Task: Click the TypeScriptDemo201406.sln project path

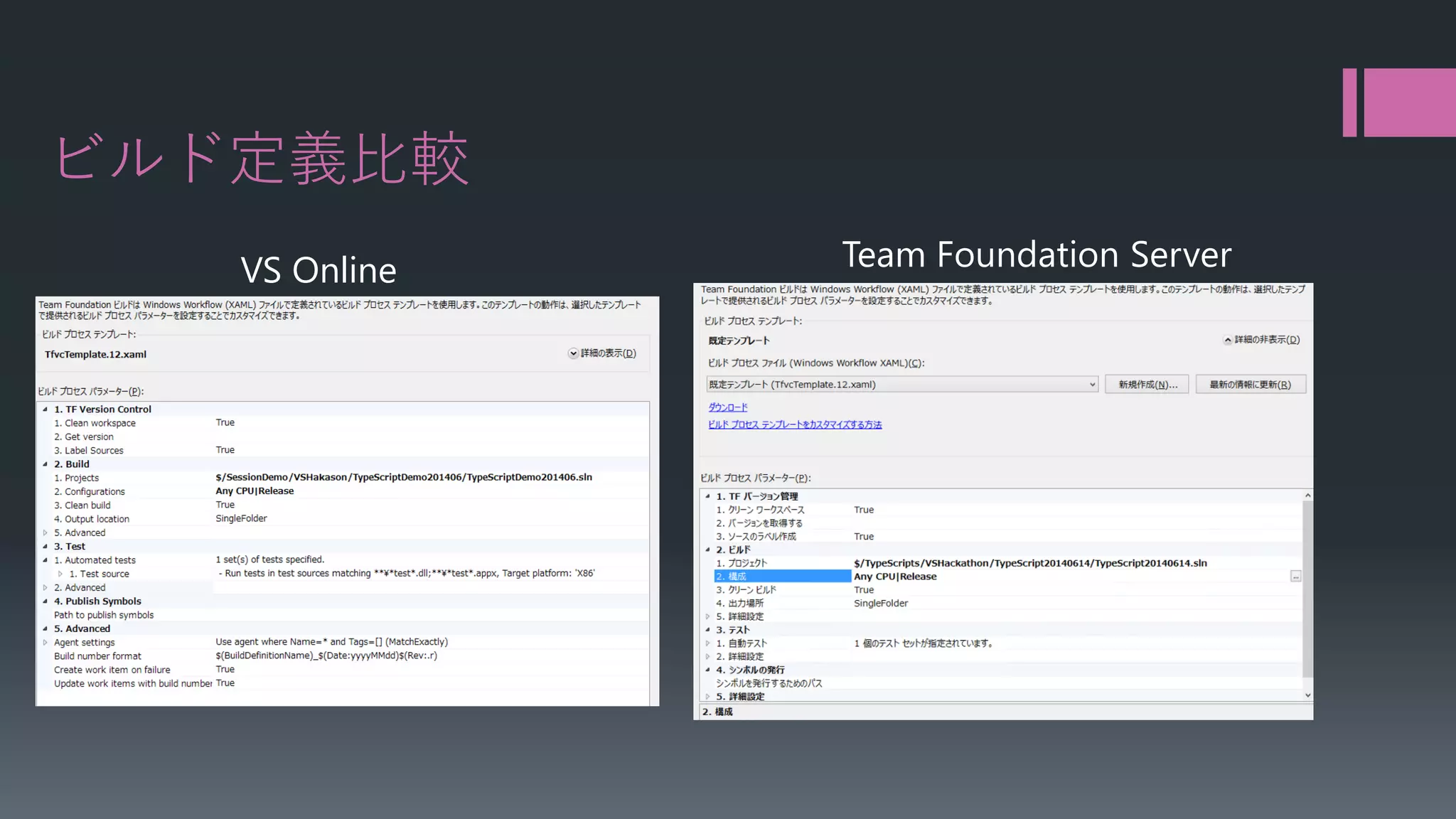Action: click(404, 477)
